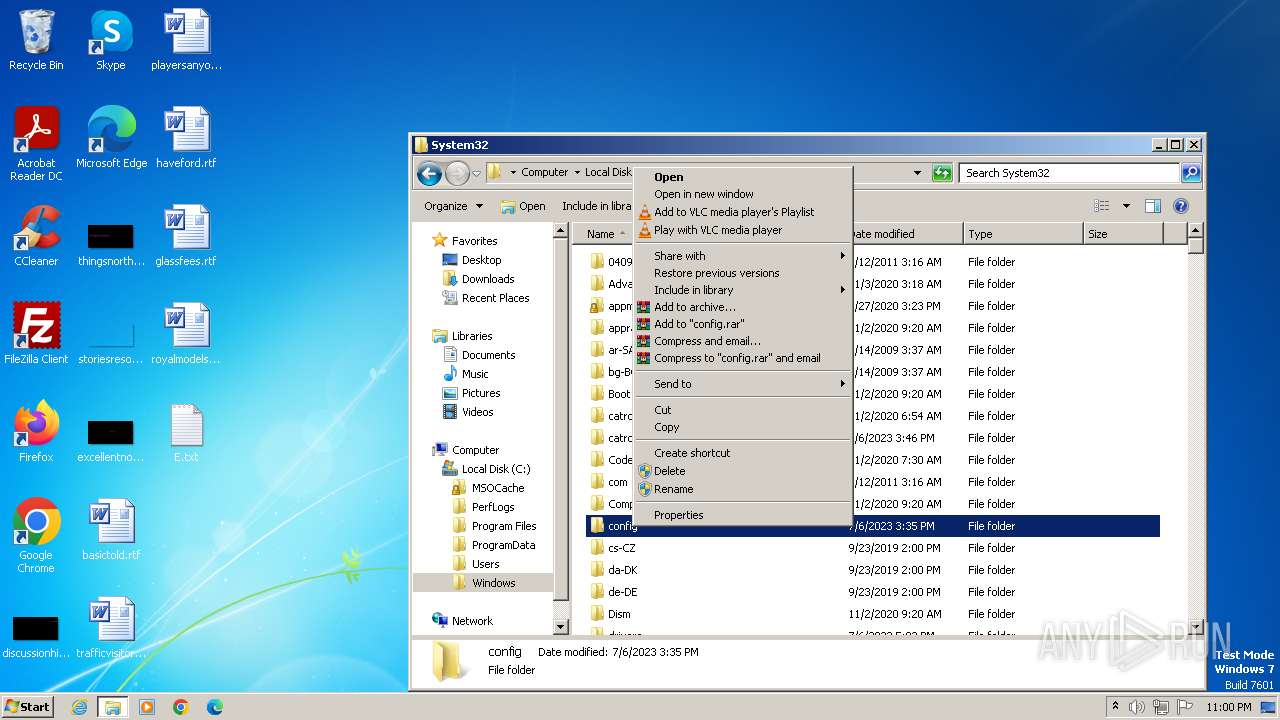Open Explorer help question-mark icon
1280x720 pixels.
1181,206
